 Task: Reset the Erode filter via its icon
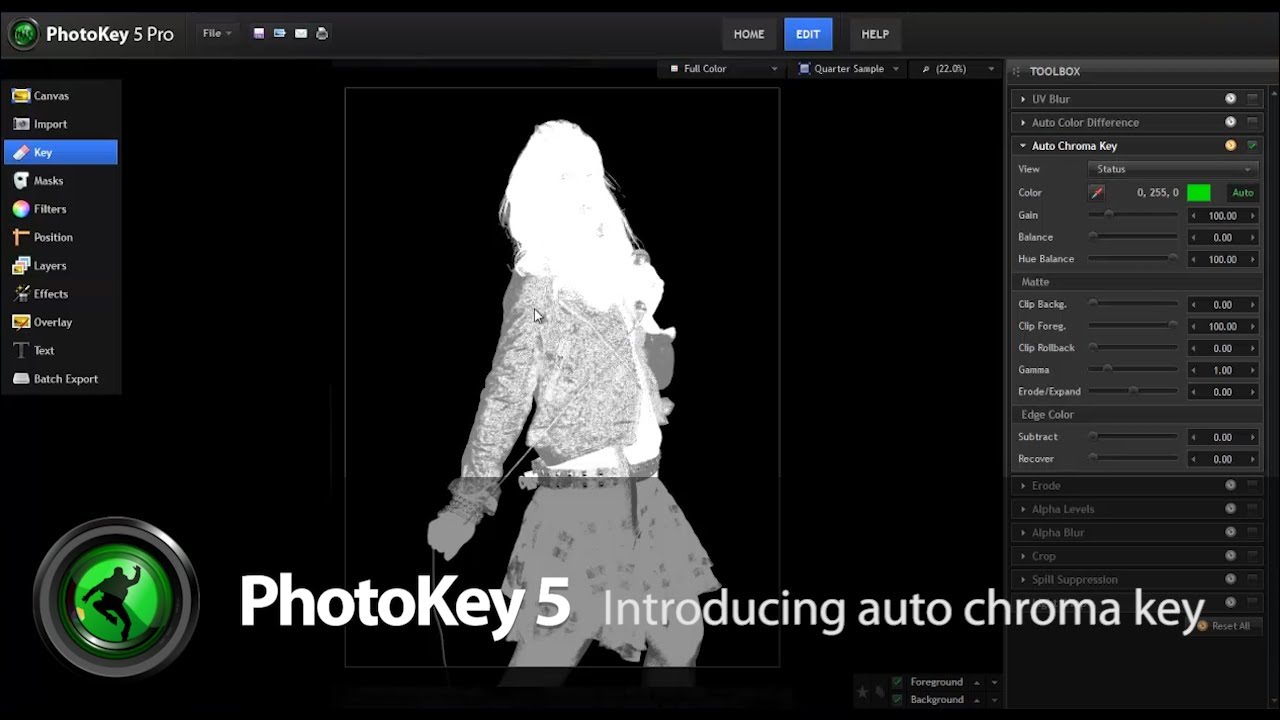[1230, 485]
